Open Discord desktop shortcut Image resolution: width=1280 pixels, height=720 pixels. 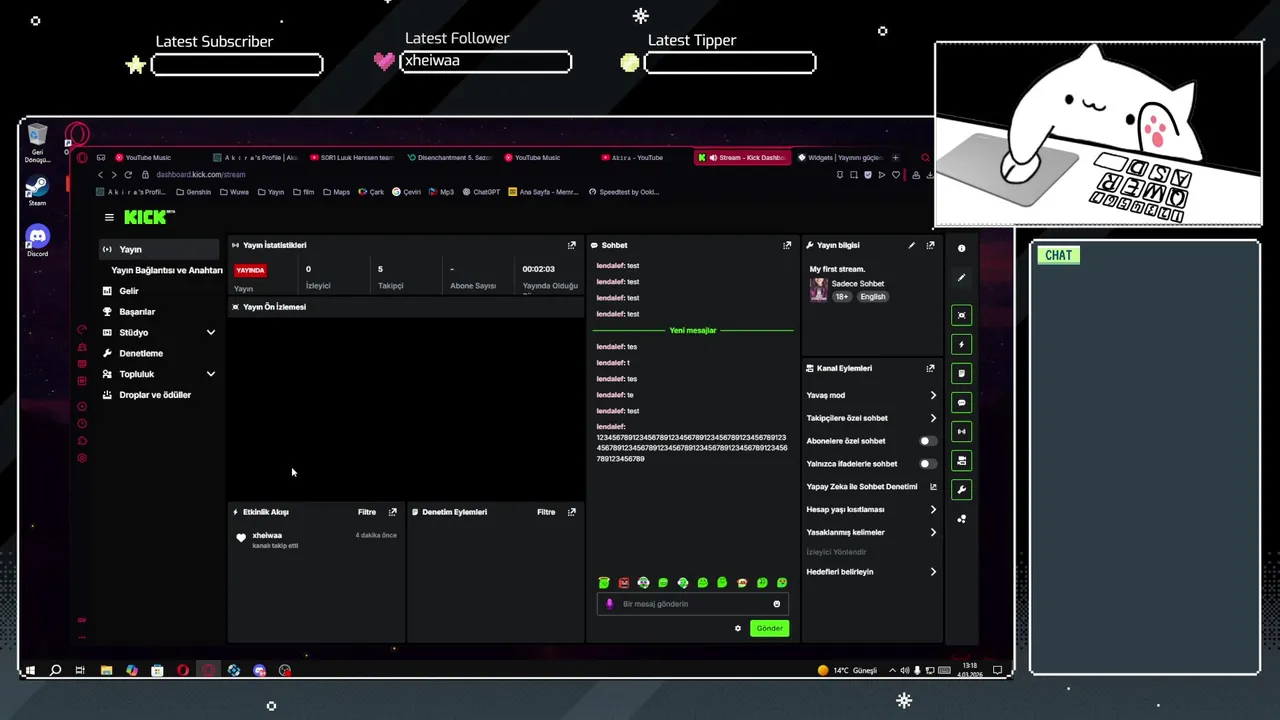[37, 241]
